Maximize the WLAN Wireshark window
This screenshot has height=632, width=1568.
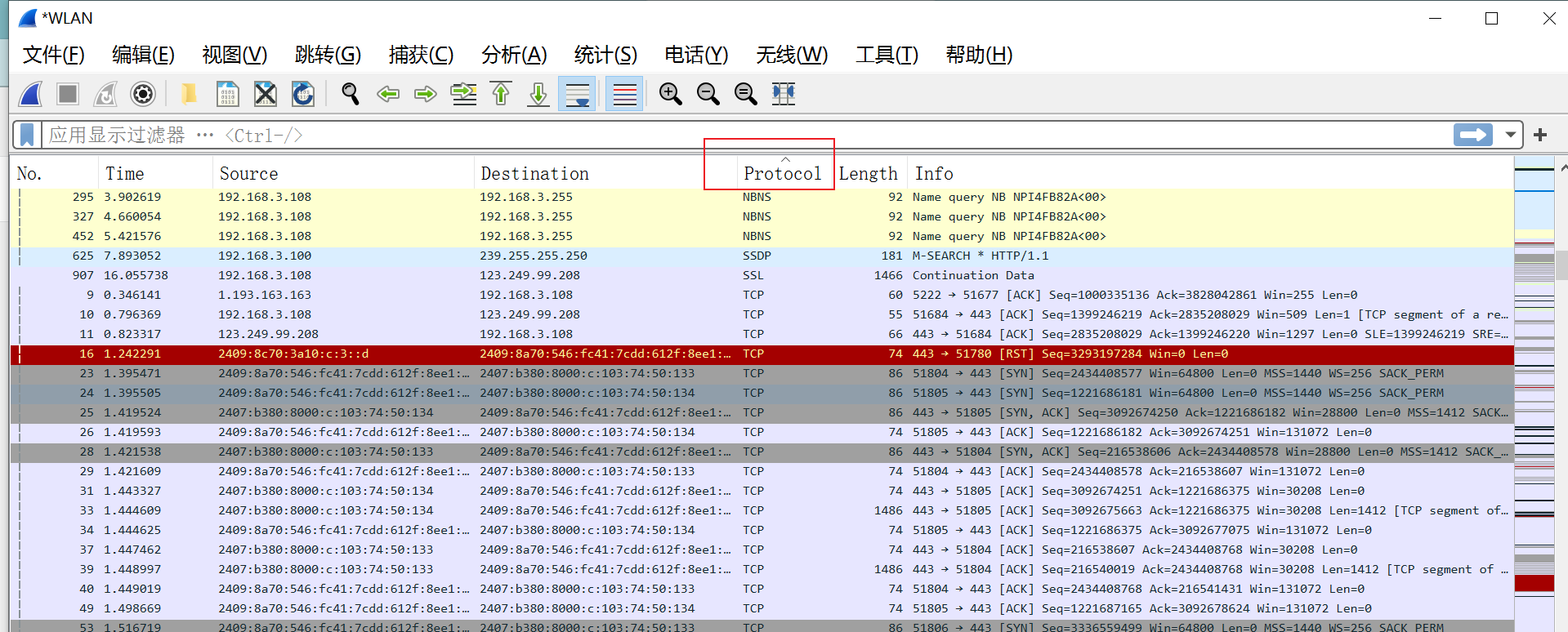[1491, 18]
